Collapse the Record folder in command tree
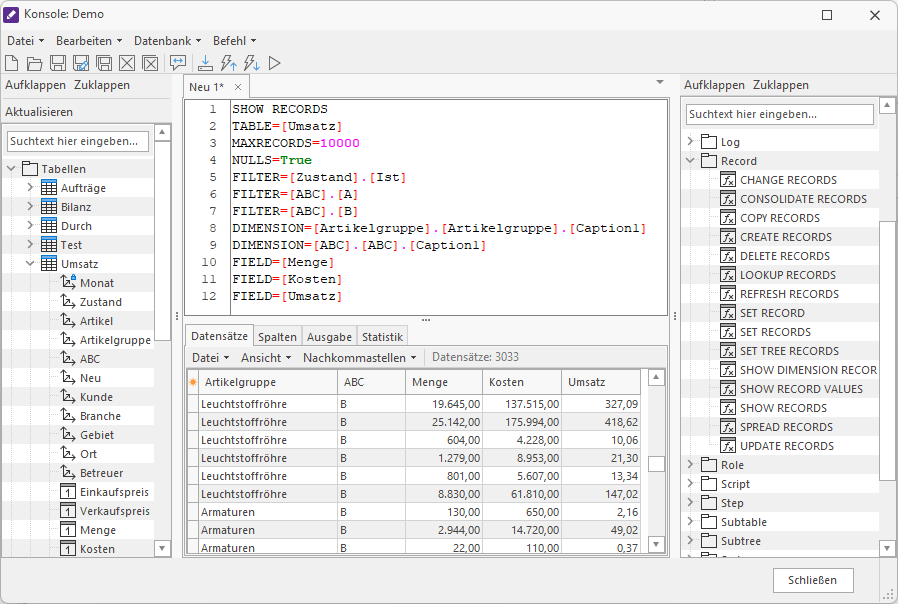 coord(690,161)
